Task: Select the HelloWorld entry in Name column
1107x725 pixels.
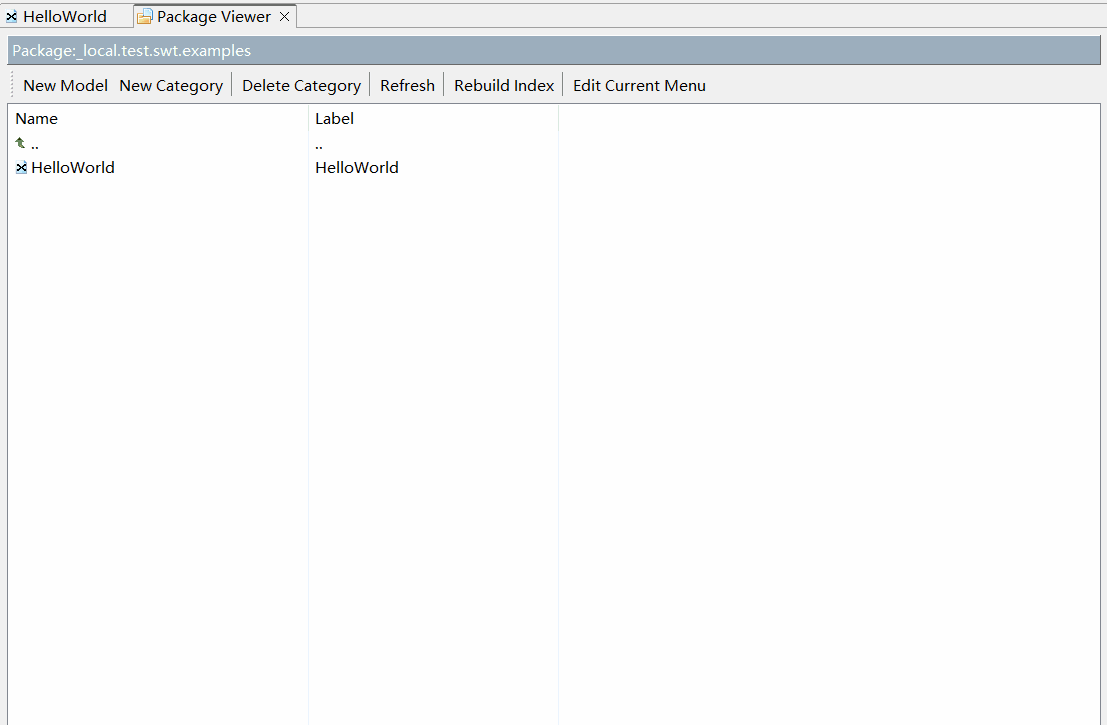Action: (73, 168)
